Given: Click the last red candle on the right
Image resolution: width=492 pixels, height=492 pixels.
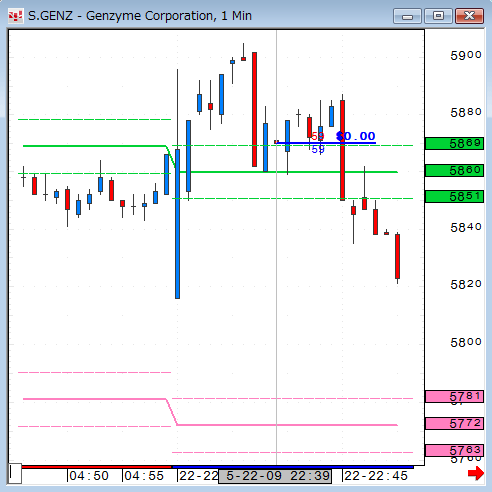Looking at the screenshot, I should [x=397, y=256].
